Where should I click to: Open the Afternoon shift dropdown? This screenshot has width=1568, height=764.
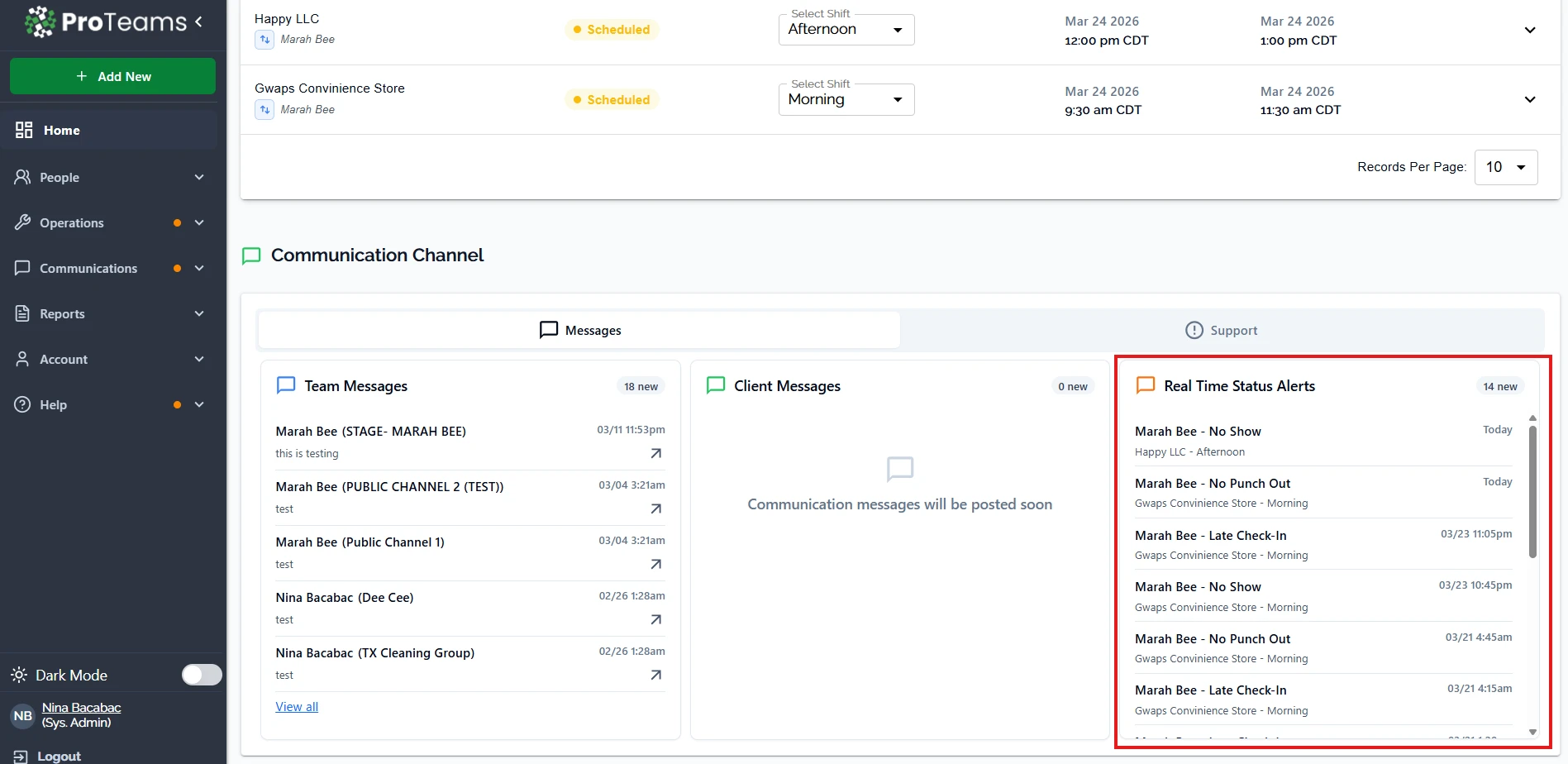(x=846, y=30)
